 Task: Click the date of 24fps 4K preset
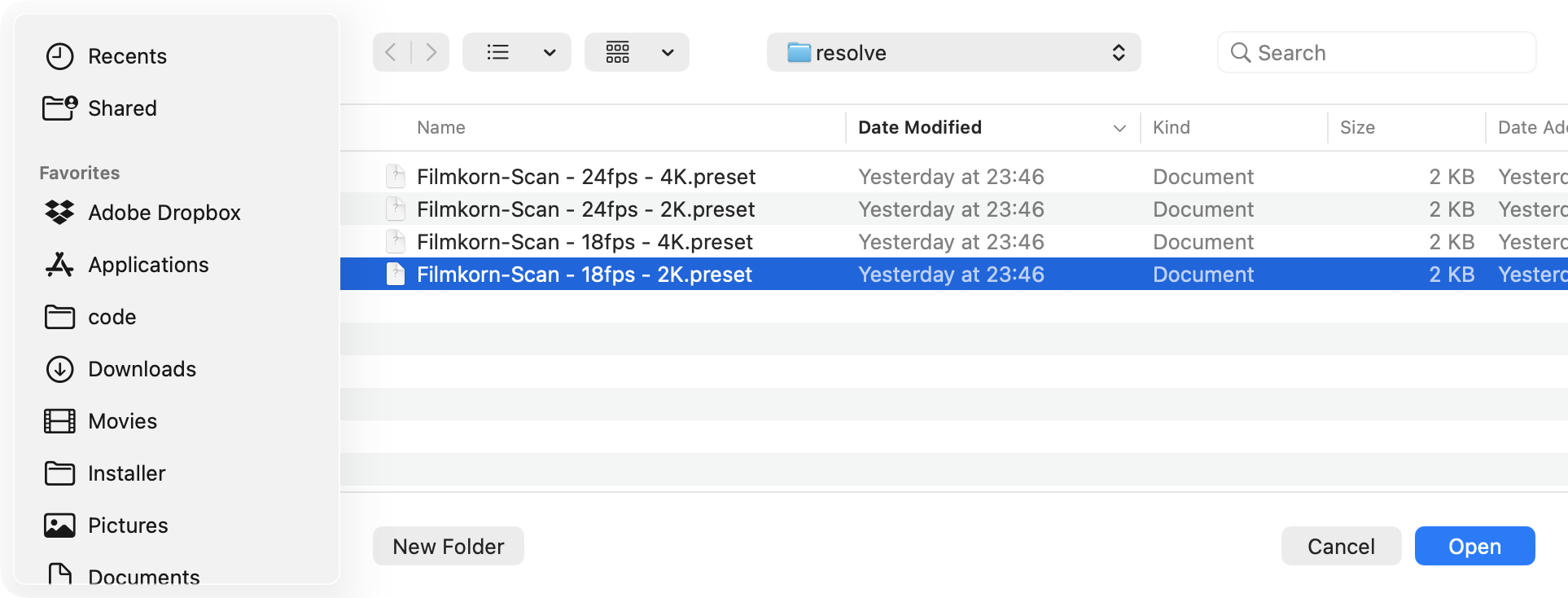[951, 177]
